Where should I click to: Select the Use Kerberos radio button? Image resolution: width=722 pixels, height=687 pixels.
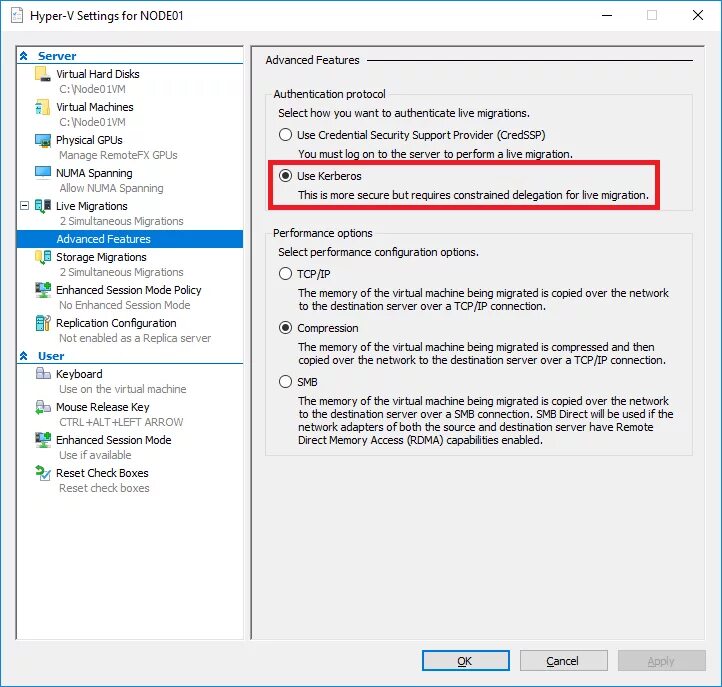pos(285,175)
